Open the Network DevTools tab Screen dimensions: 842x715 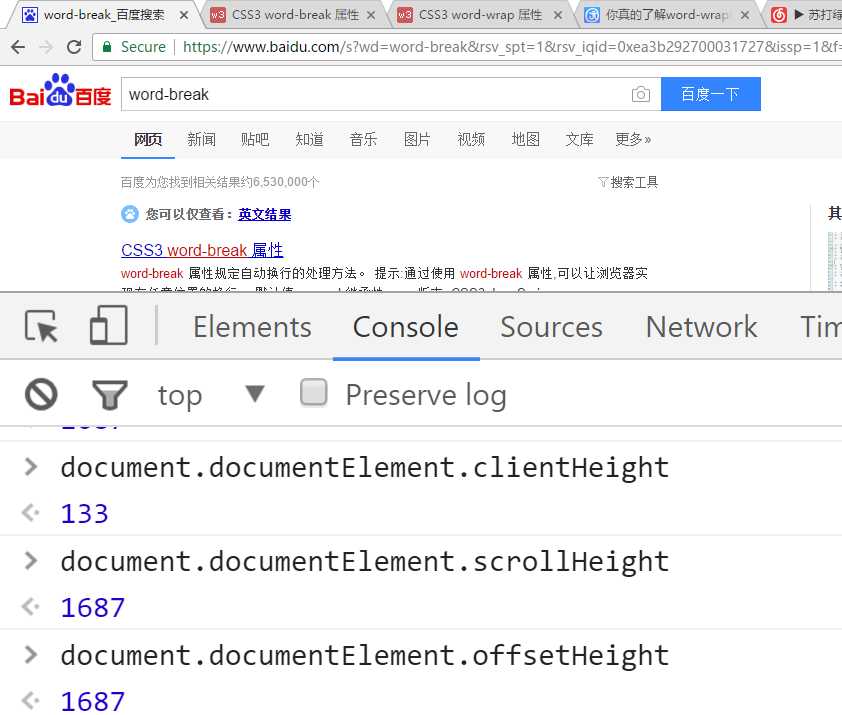click(x=701, y=327)
